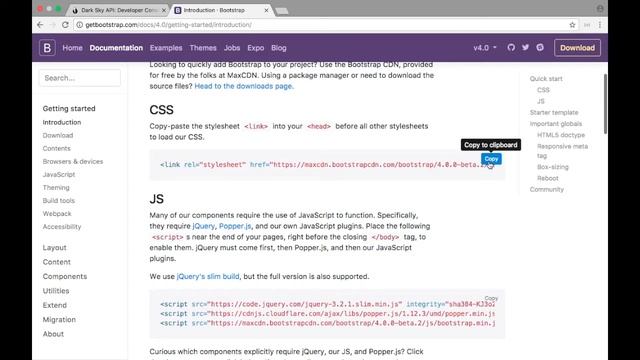The image size is (640, 360).
Task: Go to Themes in the navbar
Action: (x=203, y=48)
